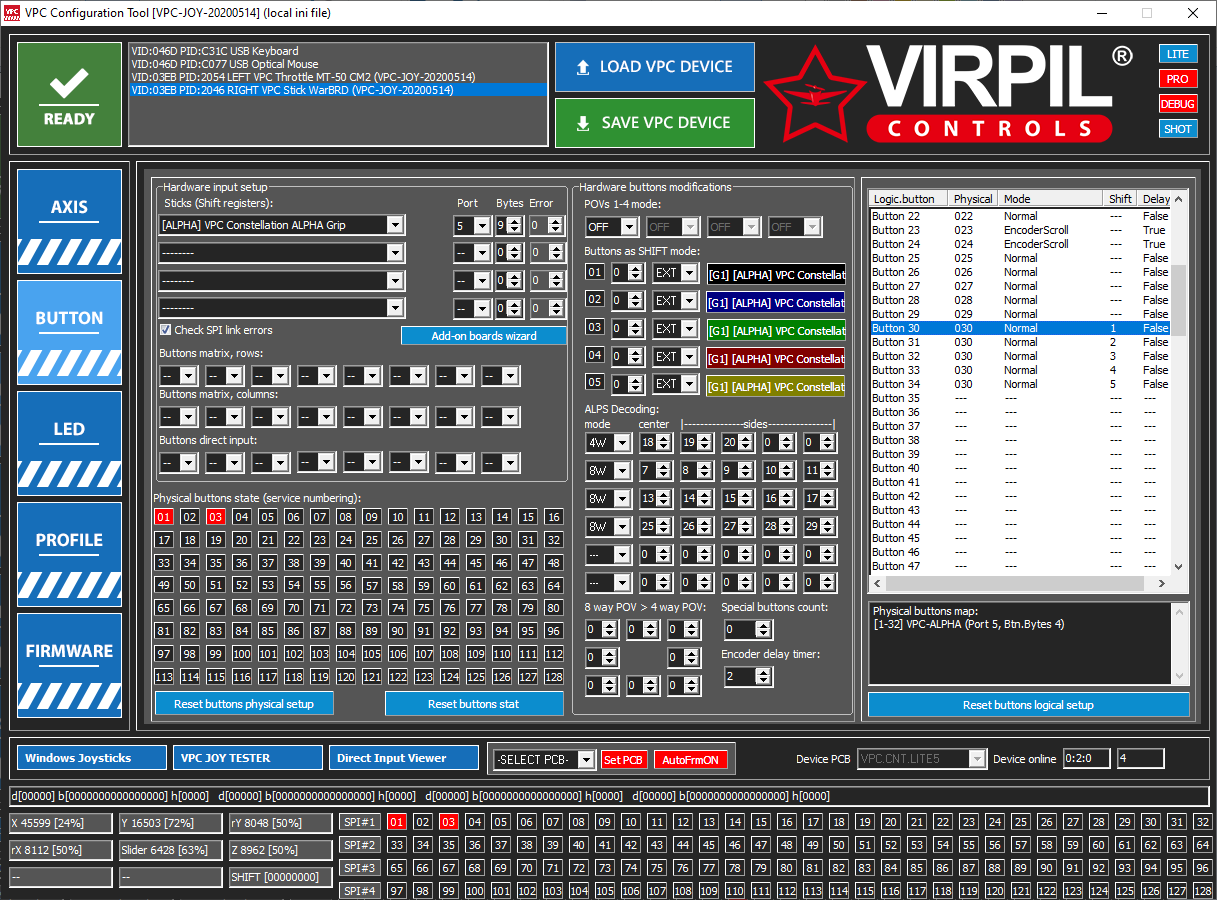The width and height of the screenshot is (1217, 900).
Task: Open the first Buttons matrix columns dropdown
Action: pyautogui.click(x=178, y=417)
